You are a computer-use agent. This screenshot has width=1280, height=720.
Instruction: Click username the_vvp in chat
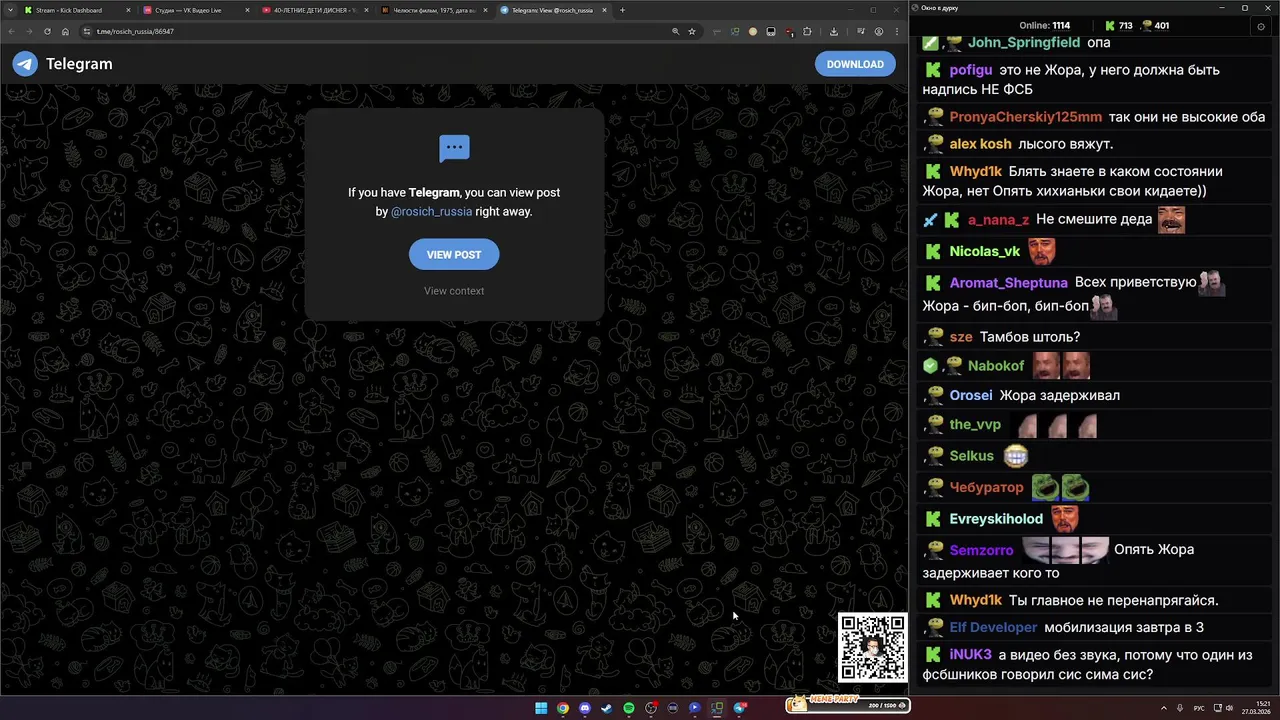(975, 425)
